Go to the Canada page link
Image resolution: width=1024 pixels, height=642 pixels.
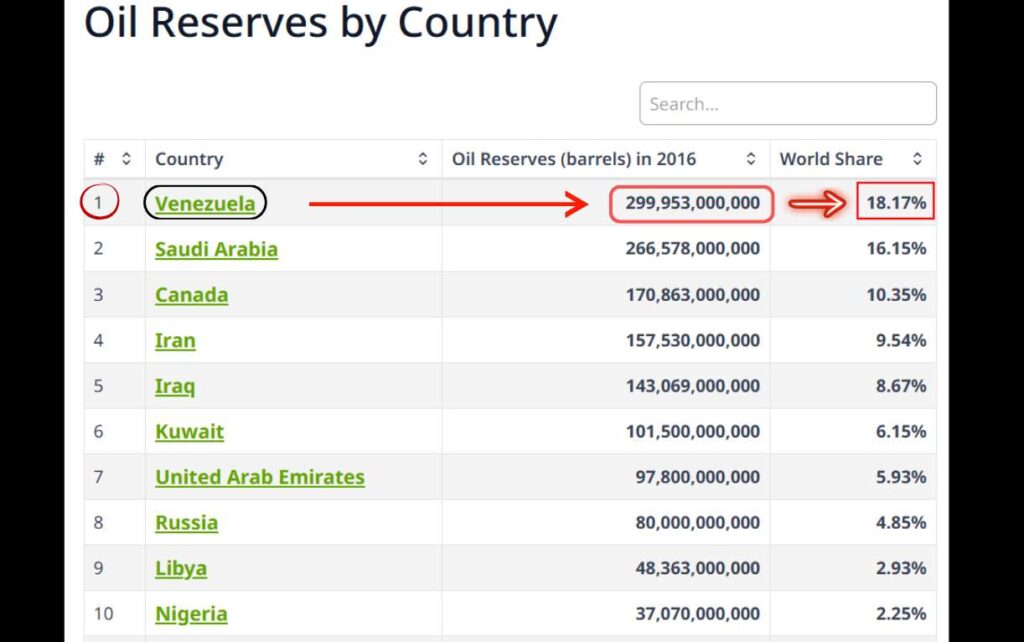point(191,295)
